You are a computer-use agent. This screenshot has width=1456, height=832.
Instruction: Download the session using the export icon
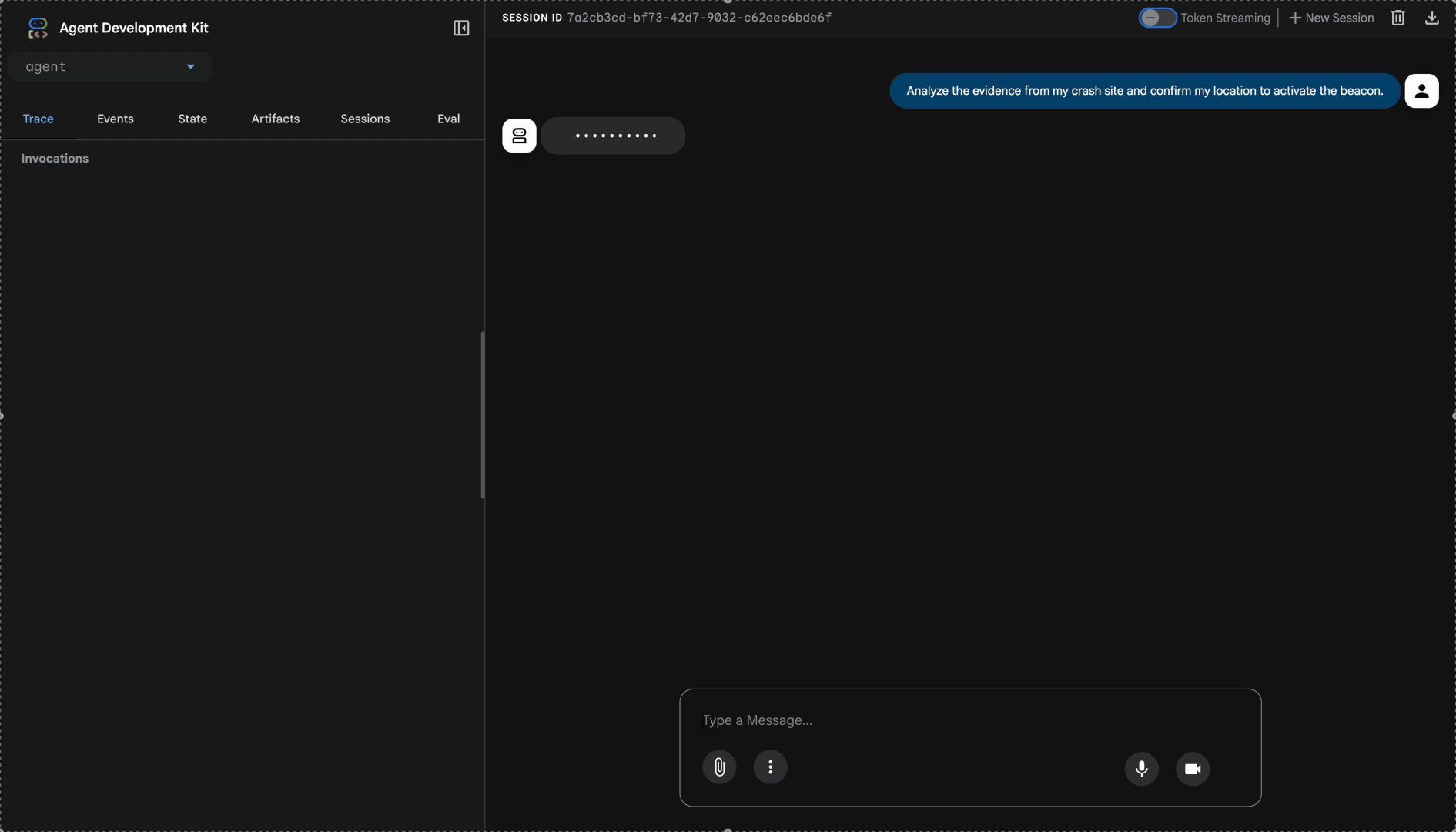[x=1431, y=18]
